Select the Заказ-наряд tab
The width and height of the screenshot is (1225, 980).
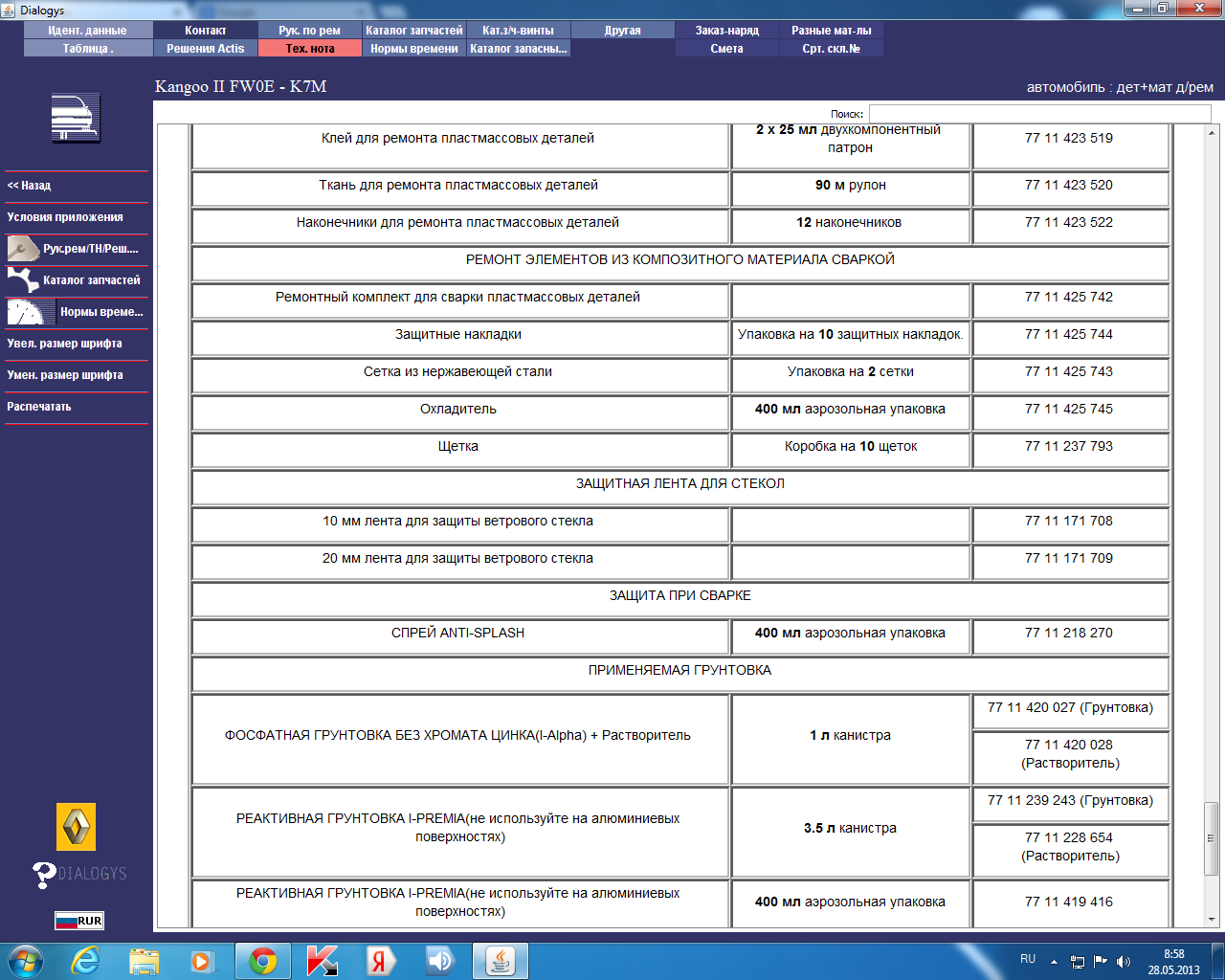point(727,31)
